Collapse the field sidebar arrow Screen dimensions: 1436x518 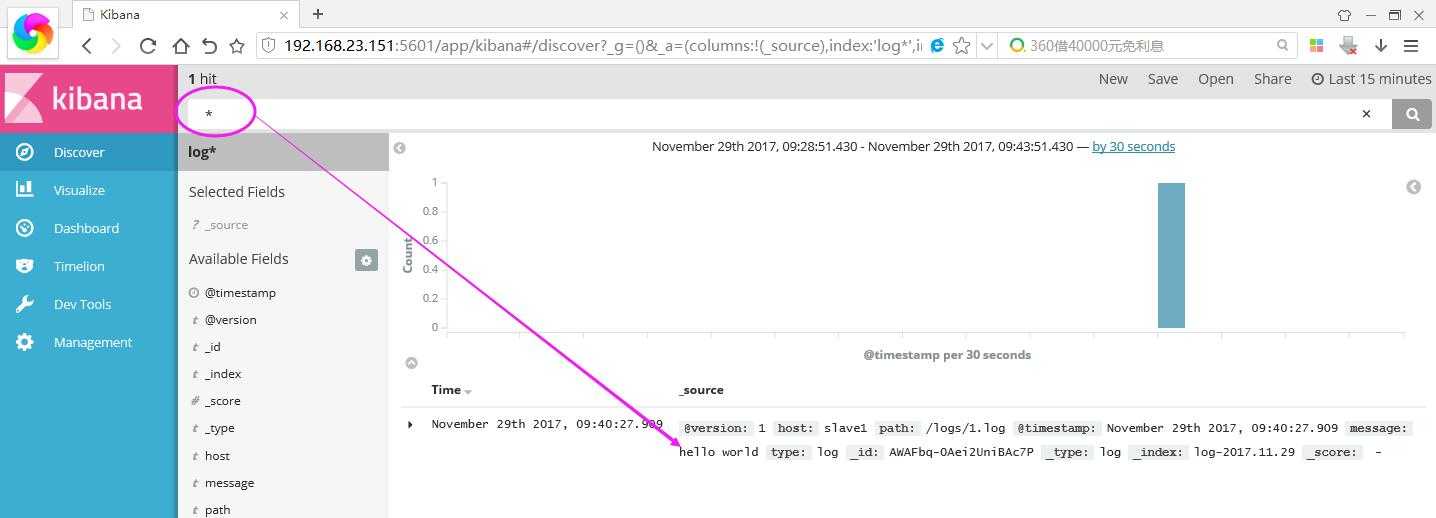point(399,148)
